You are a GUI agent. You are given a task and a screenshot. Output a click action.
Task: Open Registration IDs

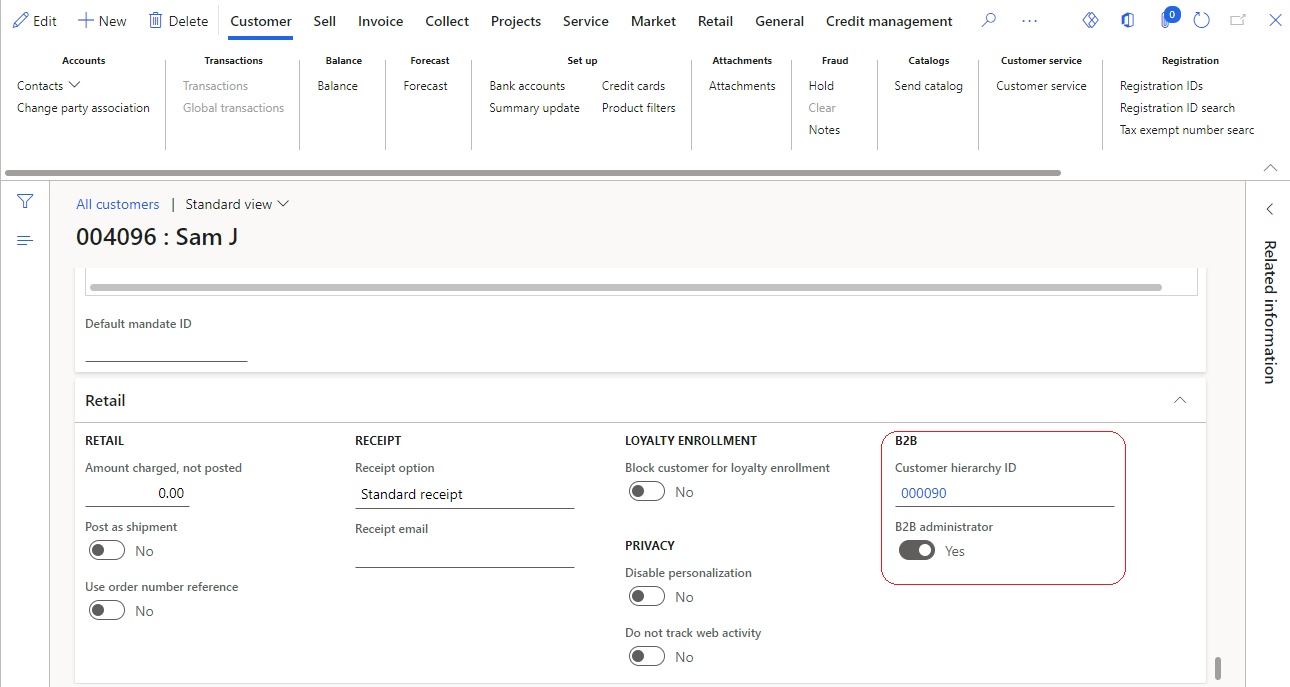[1161, 86]
